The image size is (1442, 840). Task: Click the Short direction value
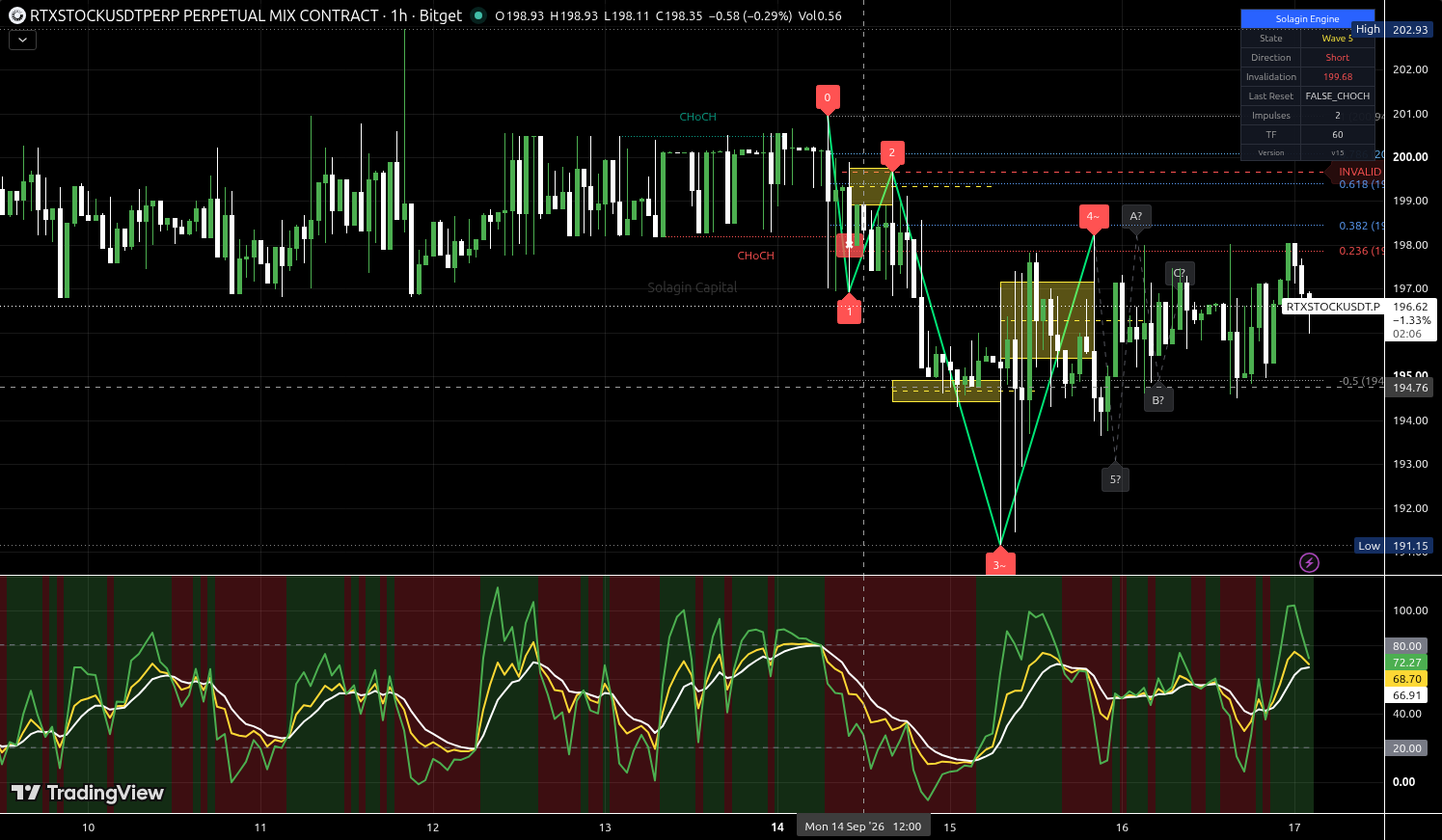1337,58
